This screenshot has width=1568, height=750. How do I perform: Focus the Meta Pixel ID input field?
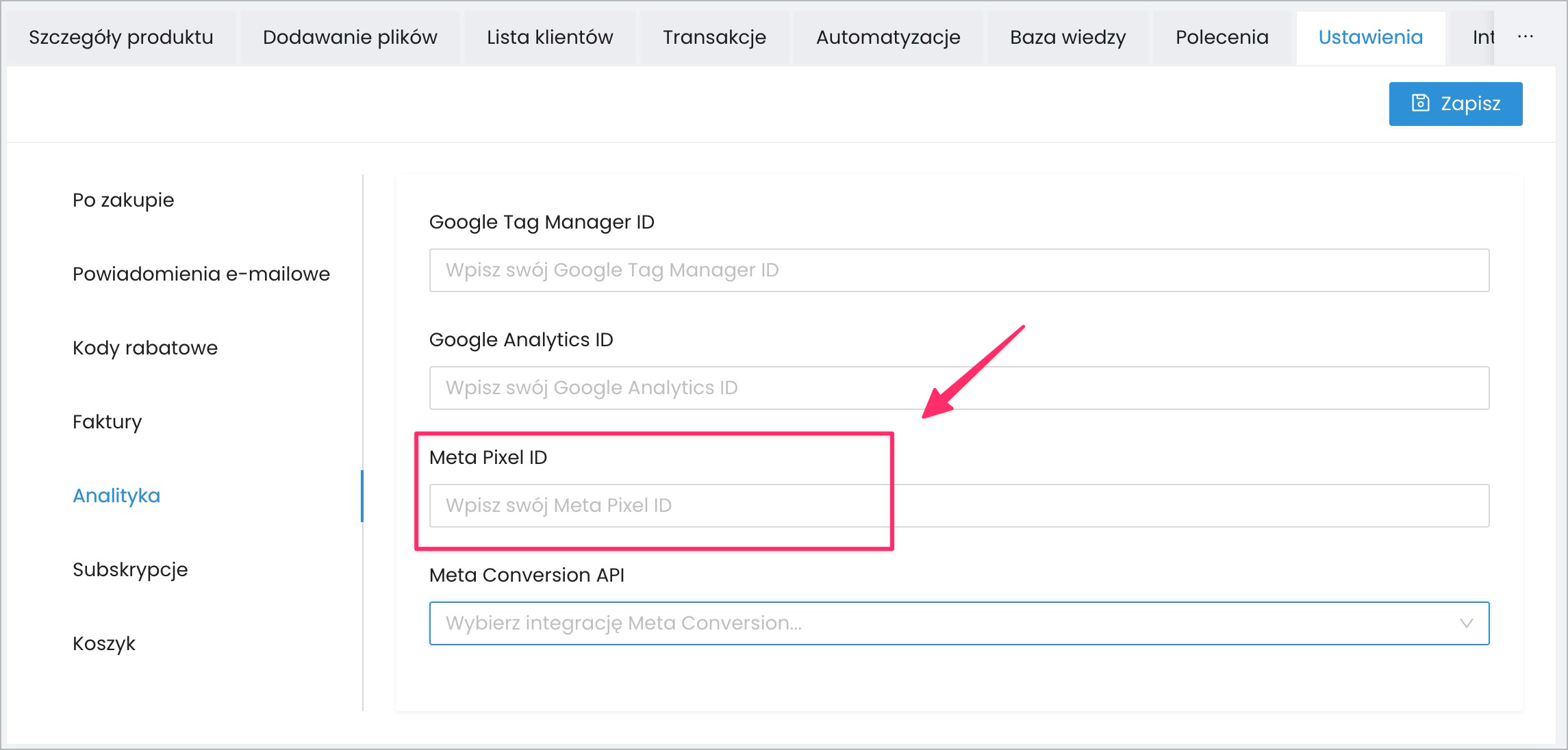tap(959, 506)
